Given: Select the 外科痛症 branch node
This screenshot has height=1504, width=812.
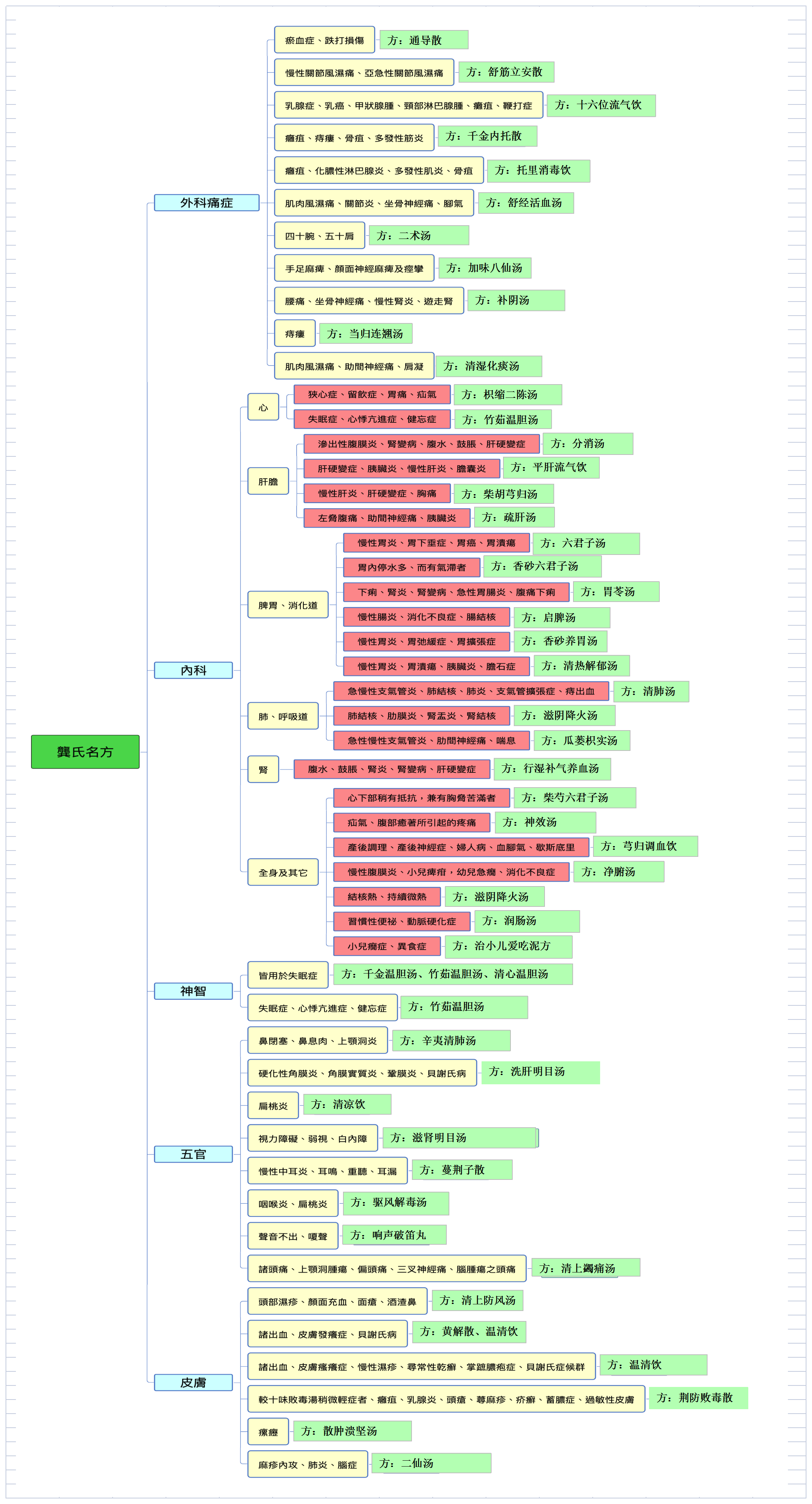Looking at the screenshot, I should [207, 203].
